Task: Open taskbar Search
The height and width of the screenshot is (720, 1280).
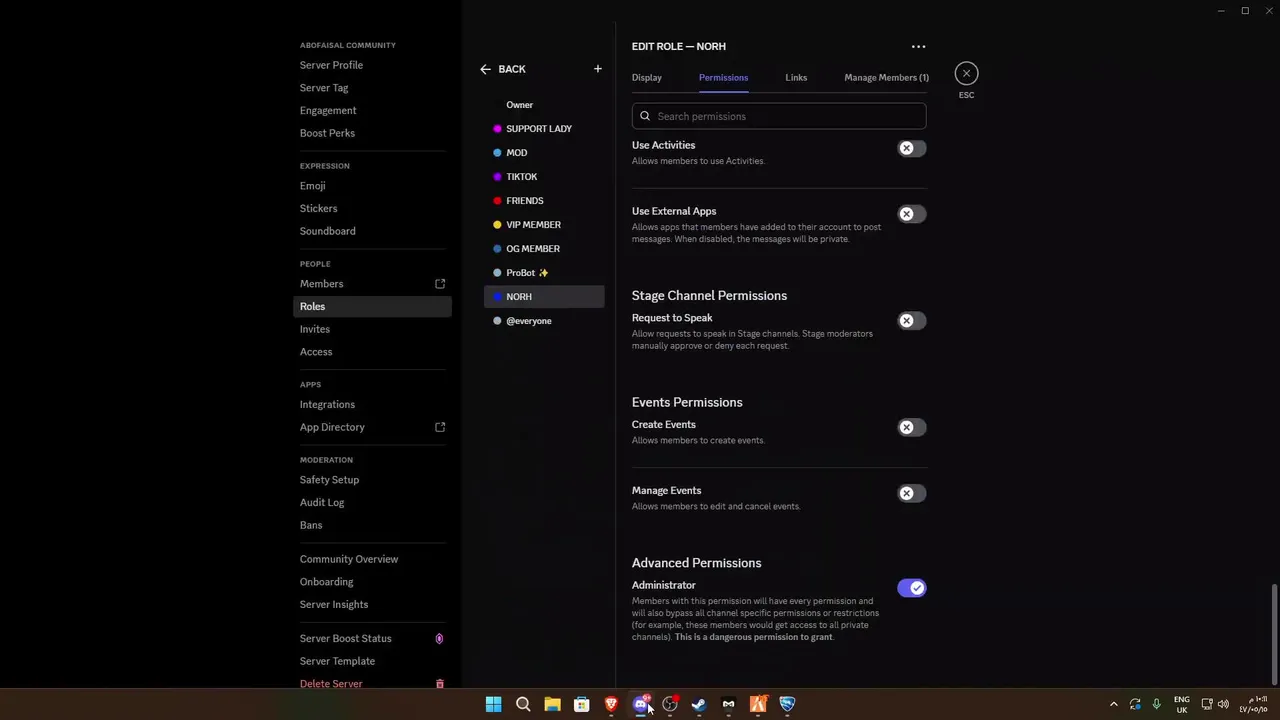Action: [x=523, y=704]
